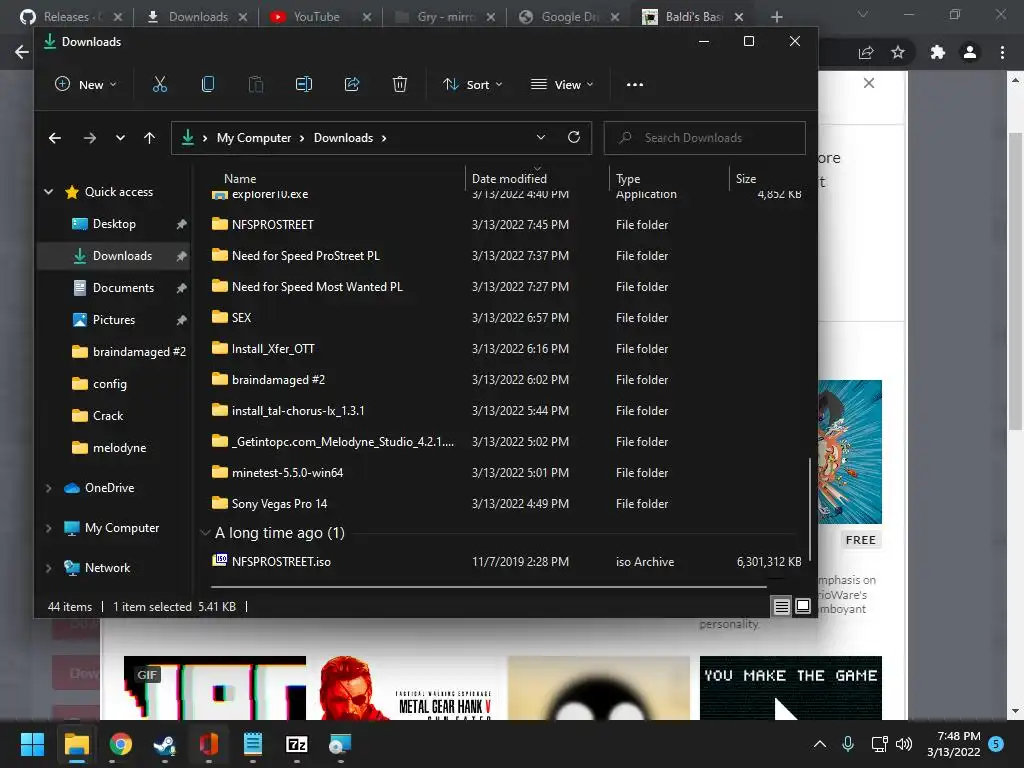Screen dimensions: 1024x768
Task: Sort by the Date modified column header
Action: point(509,178)
